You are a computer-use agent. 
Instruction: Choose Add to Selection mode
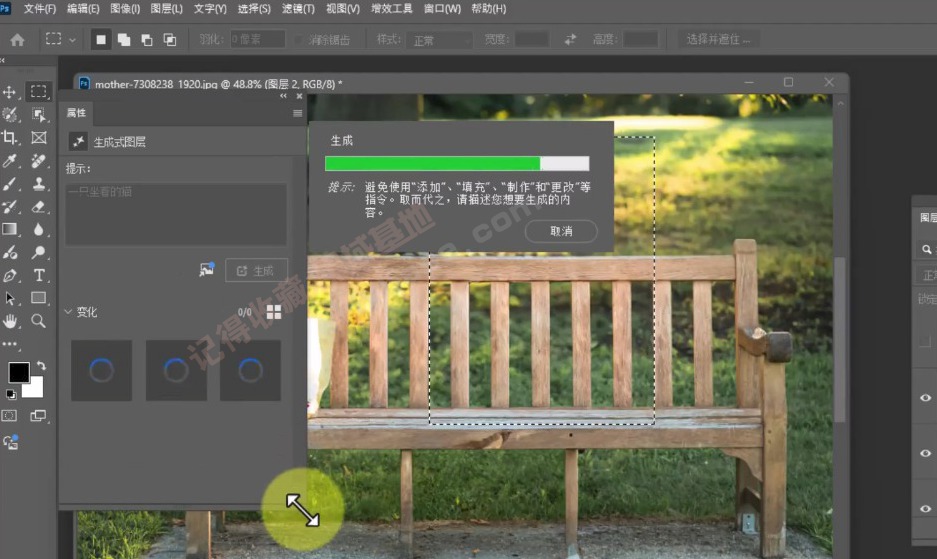tap(124, 40)
